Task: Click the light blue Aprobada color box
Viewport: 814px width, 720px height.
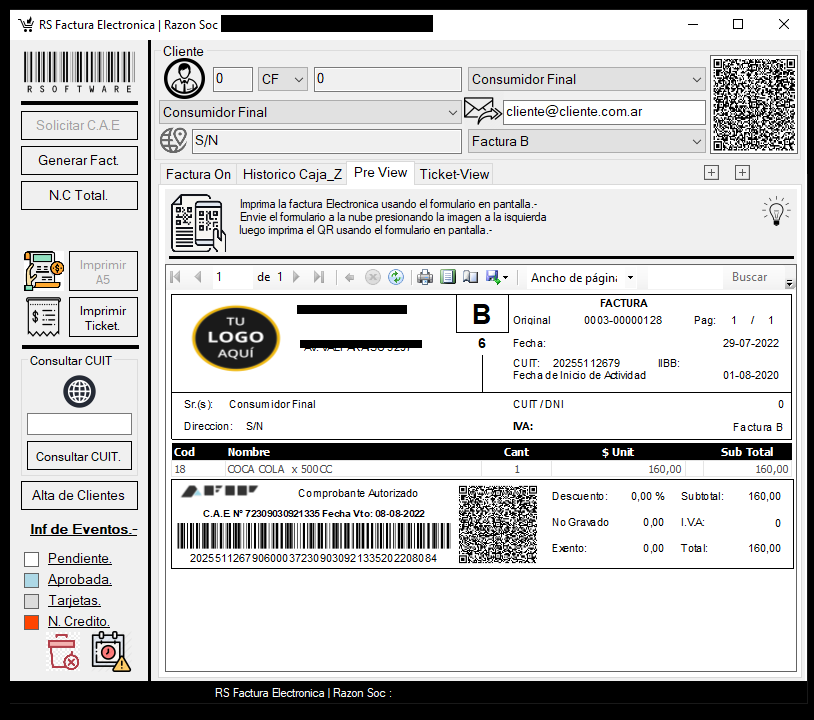Action: [x=32, y=580]
